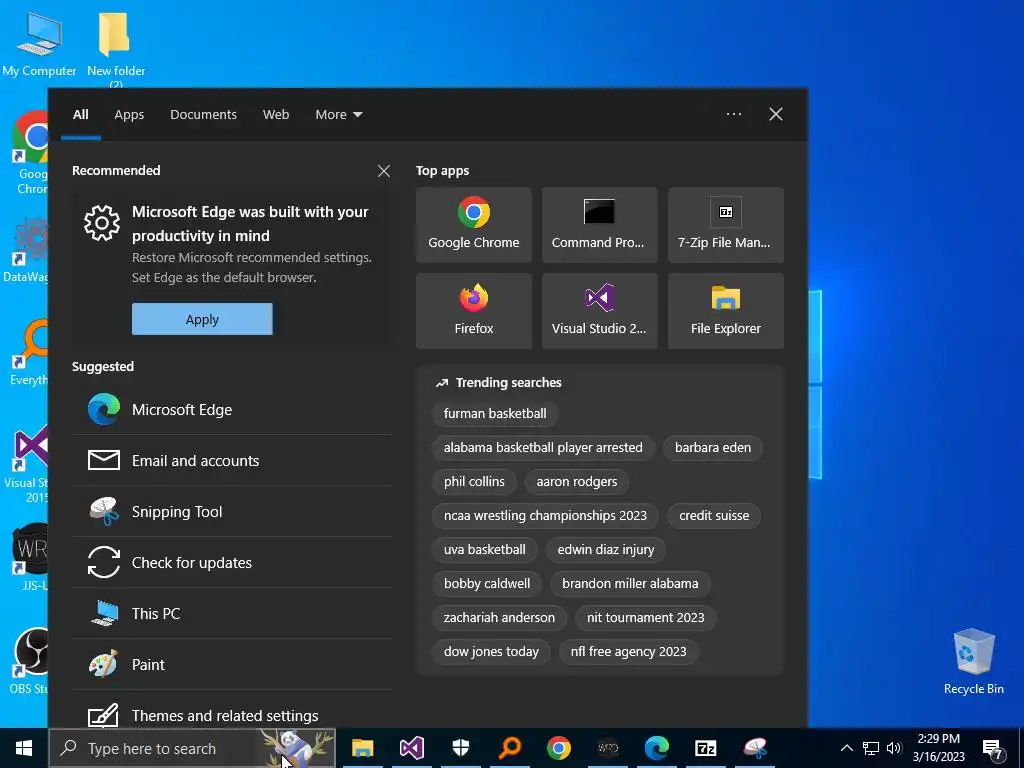Viewport: 1024px width, 768px height.
Task: Launch Command Prompt tile in Top apps
Action: point(600,225)
